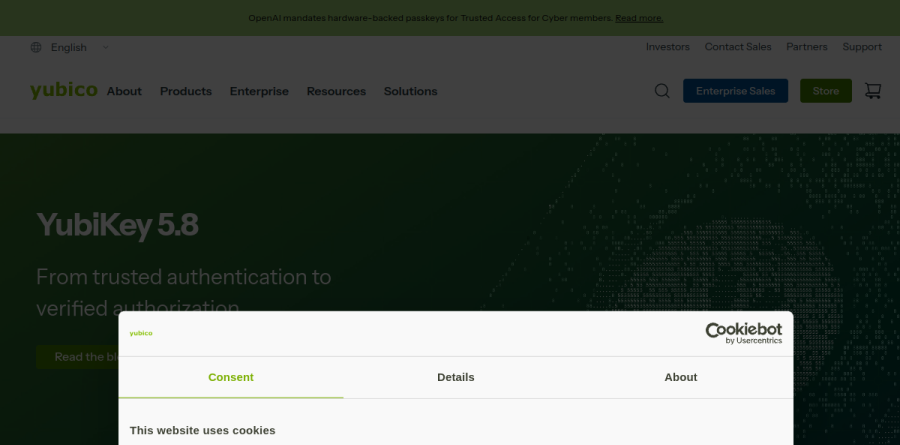Open the shopping cart icon
The width and height of the screenshot is (900, 445).
tap(872, 91)
